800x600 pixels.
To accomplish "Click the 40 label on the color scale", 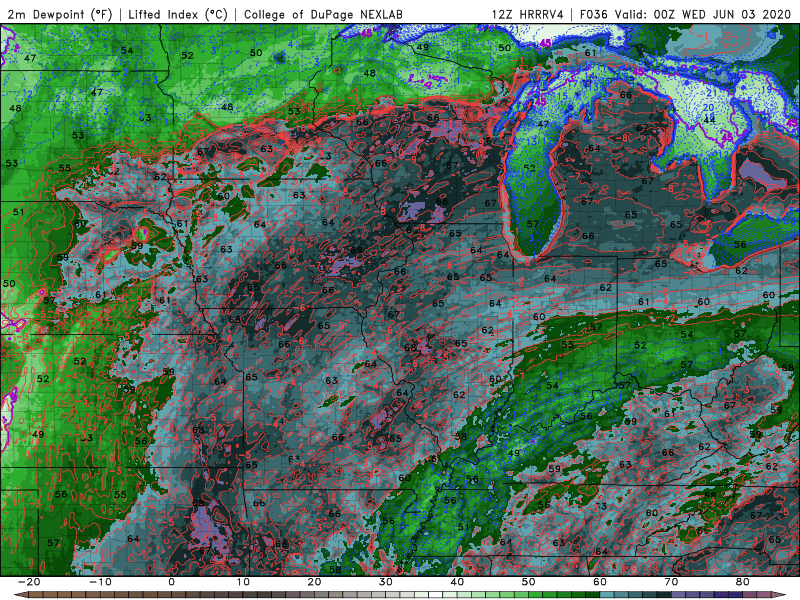I will (x=457, y=582).
